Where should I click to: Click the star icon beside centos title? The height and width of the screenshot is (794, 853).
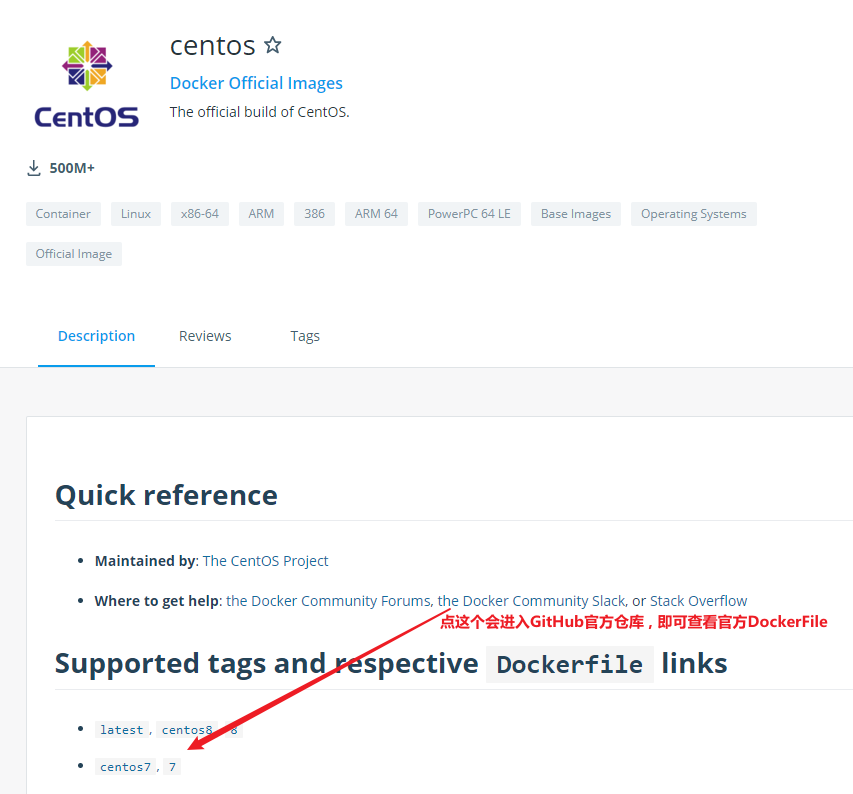pyautogui.click(x=273, y=45)
